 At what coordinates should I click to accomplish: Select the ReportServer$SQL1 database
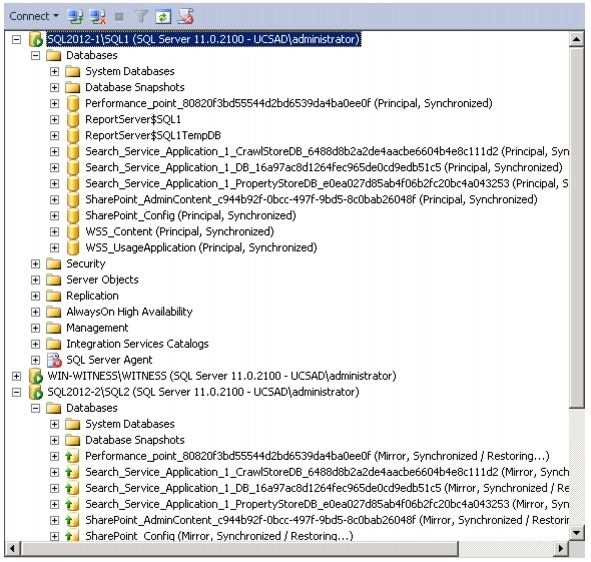133,119
